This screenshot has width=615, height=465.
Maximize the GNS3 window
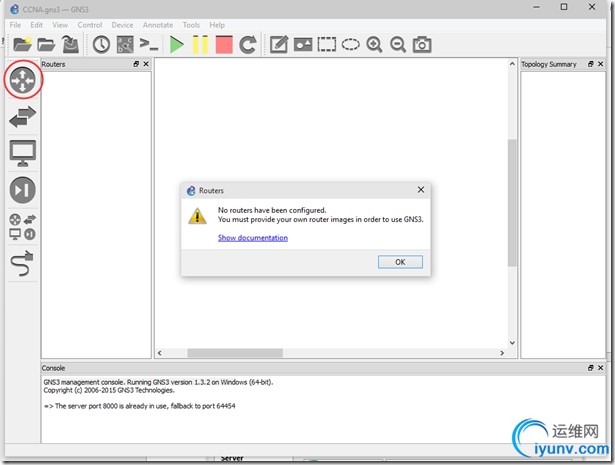[x=564, y=7]
